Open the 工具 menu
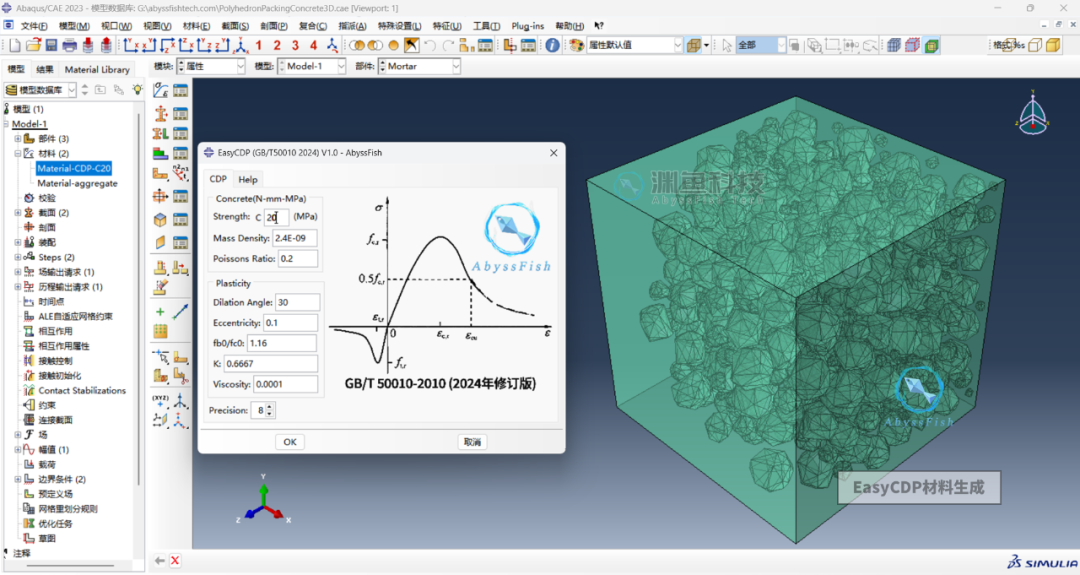The image size is (1080, 575). click(x=486, y=26)
